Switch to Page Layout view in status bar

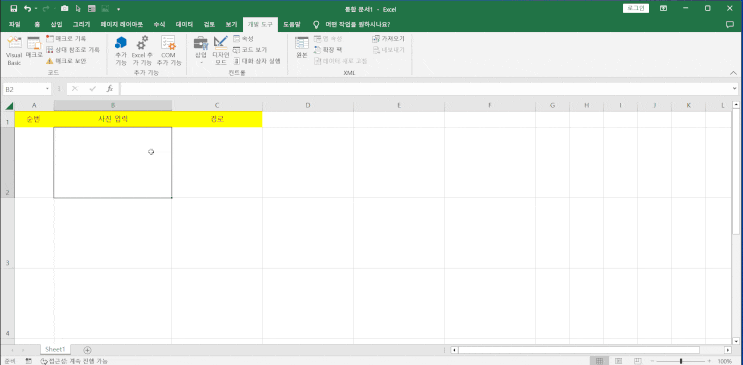pos(618,361)
